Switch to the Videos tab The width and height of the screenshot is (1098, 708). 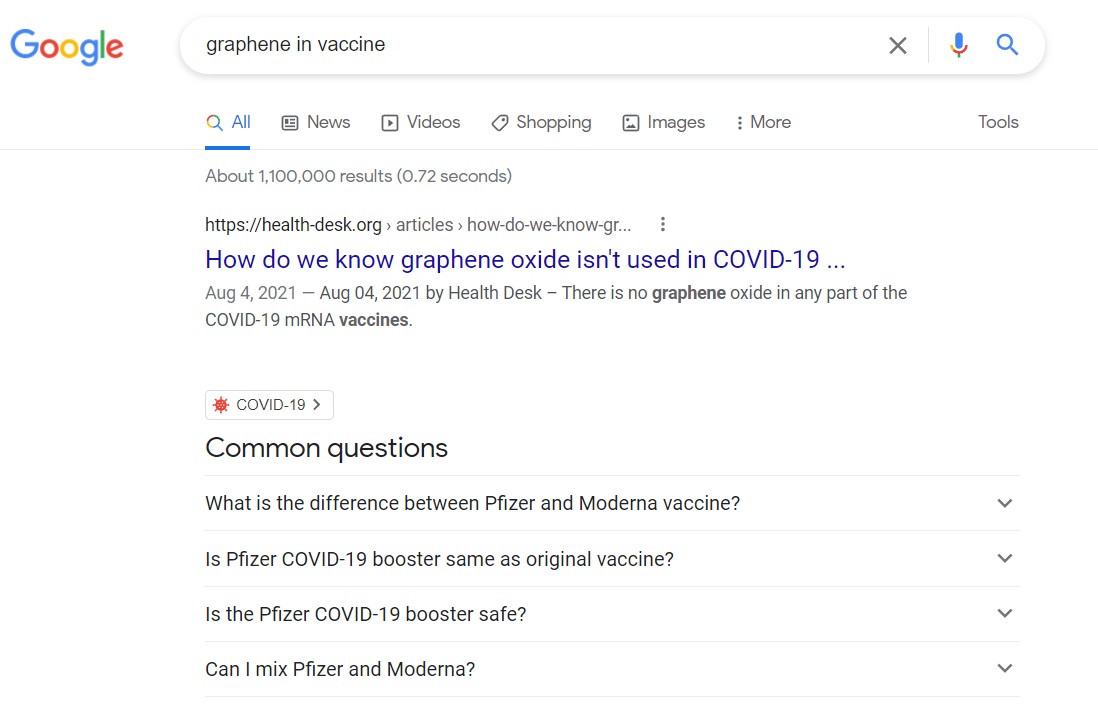421,123
